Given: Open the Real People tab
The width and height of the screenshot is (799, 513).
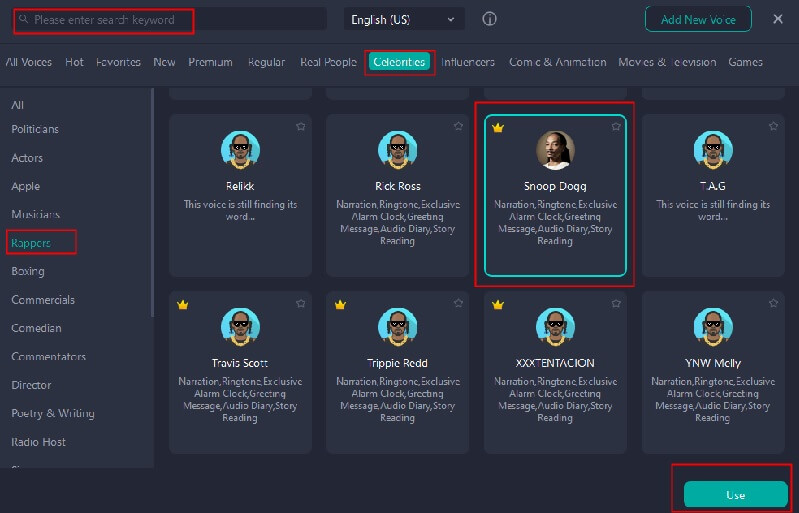Looking at the screenshot, I should [x=328, y=62].
